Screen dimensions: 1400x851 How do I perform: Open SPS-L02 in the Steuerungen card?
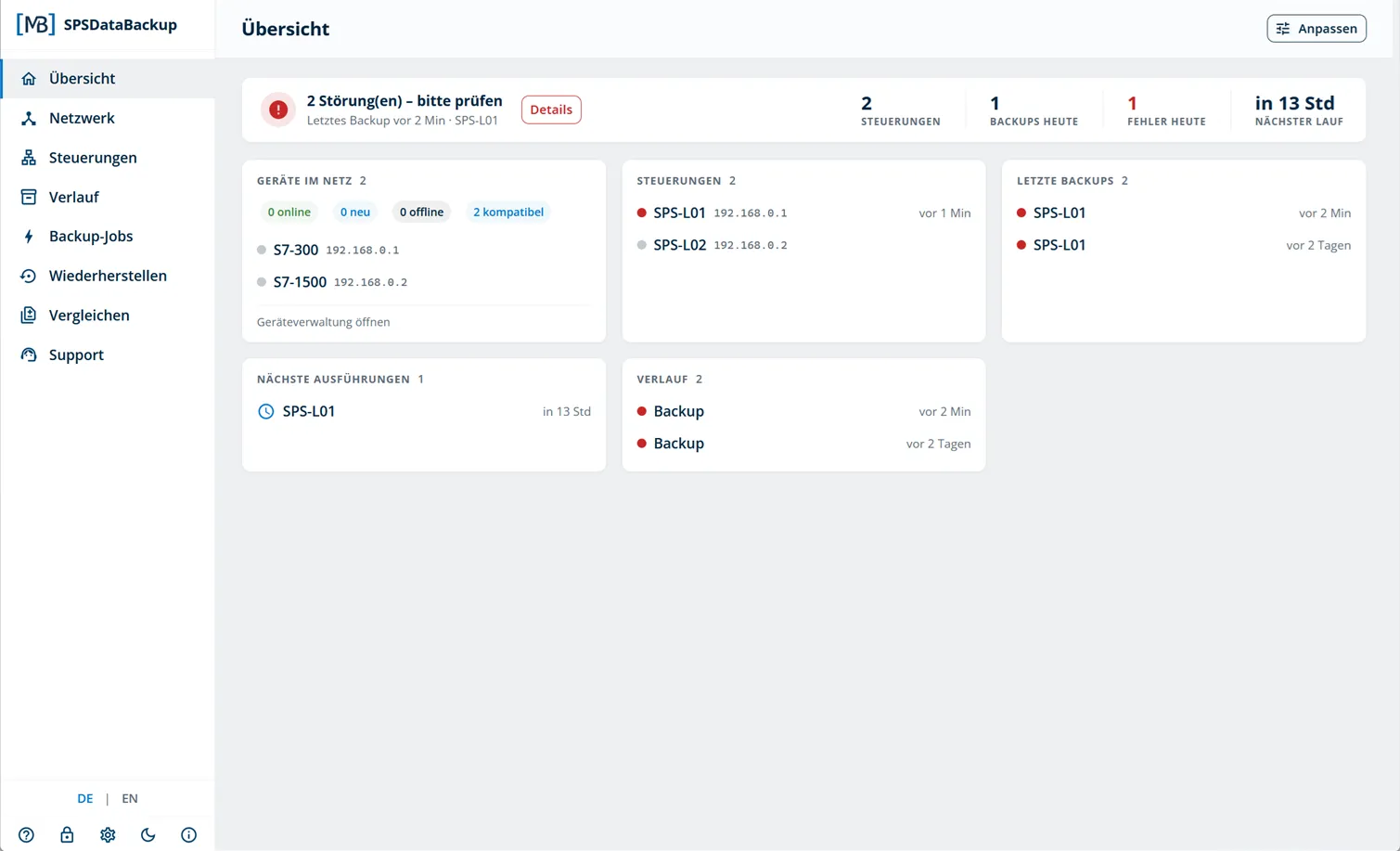(803, 245)
